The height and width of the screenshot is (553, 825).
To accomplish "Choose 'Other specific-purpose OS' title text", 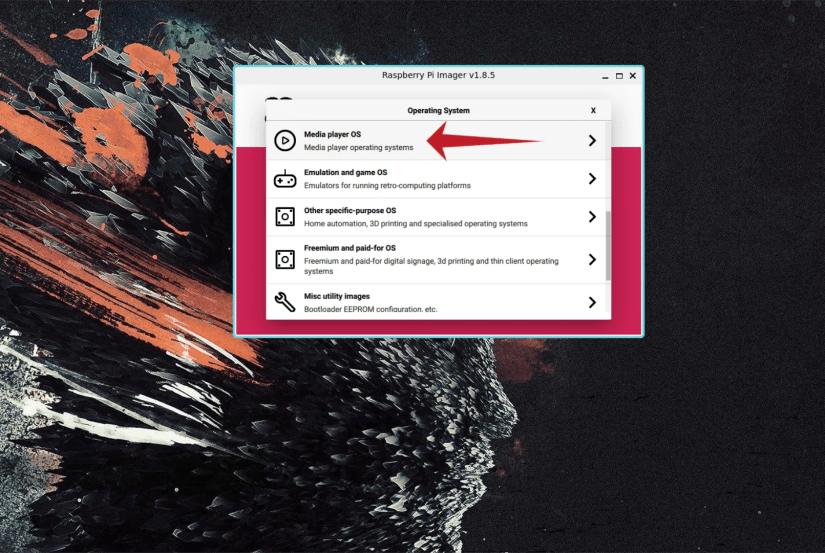I will (x=350, y=210).
